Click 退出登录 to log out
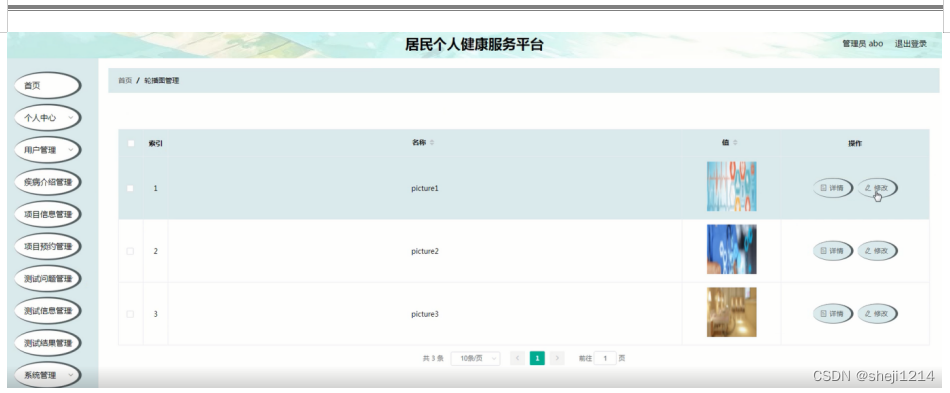This screenshot has width=950, height=393. pos(911,44)
